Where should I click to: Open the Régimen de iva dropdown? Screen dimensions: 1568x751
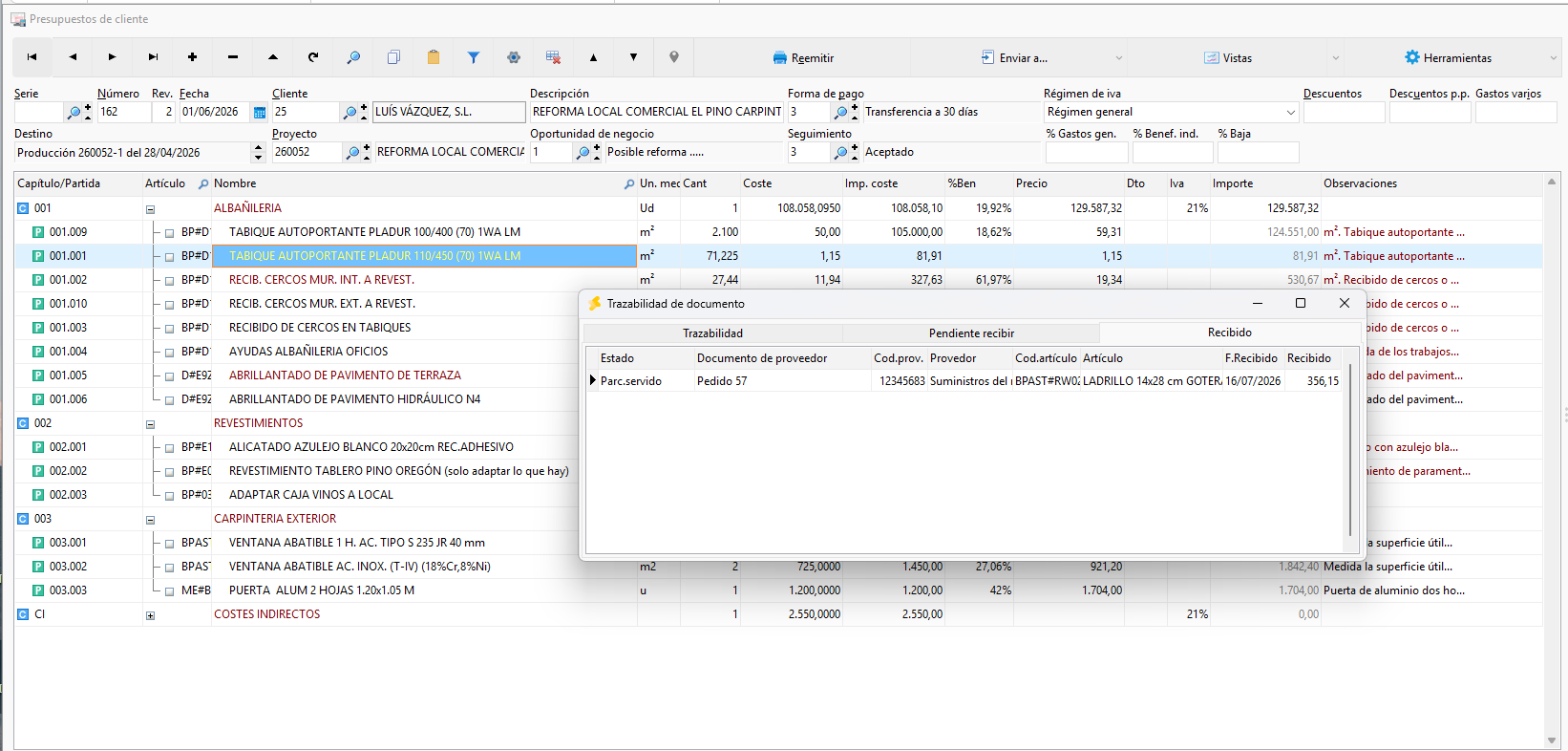point(1291,113)
